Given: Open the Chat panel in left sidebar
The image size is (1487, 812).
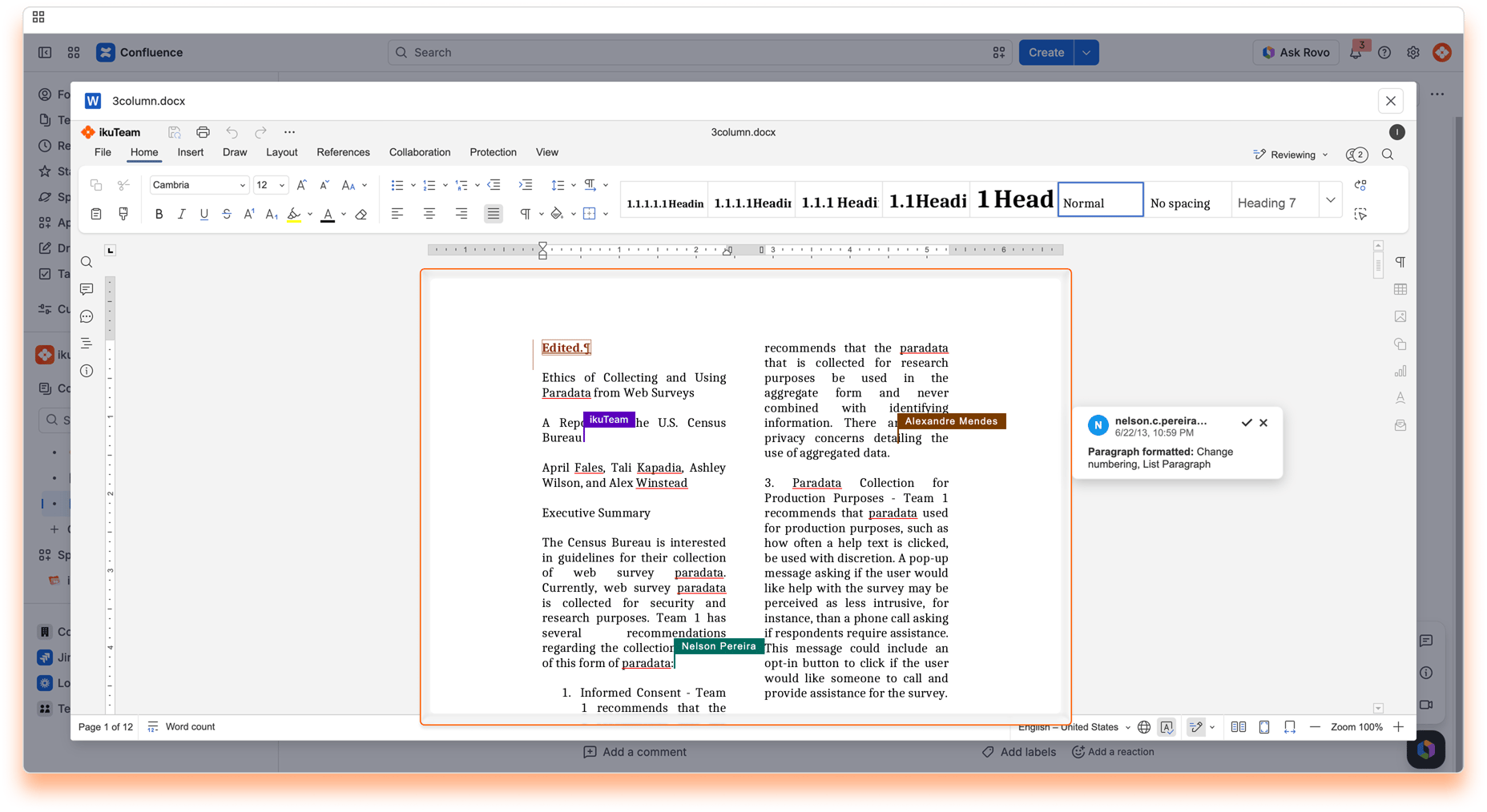Looking at the screenshot, I should coord(87,317).
